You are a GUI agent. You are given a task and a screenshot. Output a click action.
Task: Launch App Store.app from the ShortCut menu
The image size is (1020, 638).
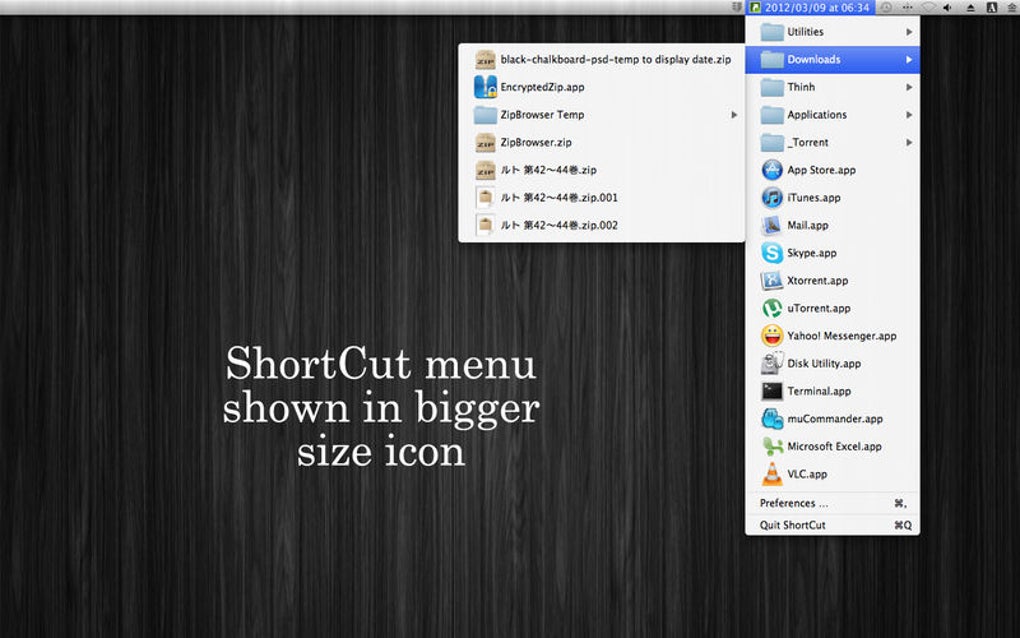tap(832, 170)
